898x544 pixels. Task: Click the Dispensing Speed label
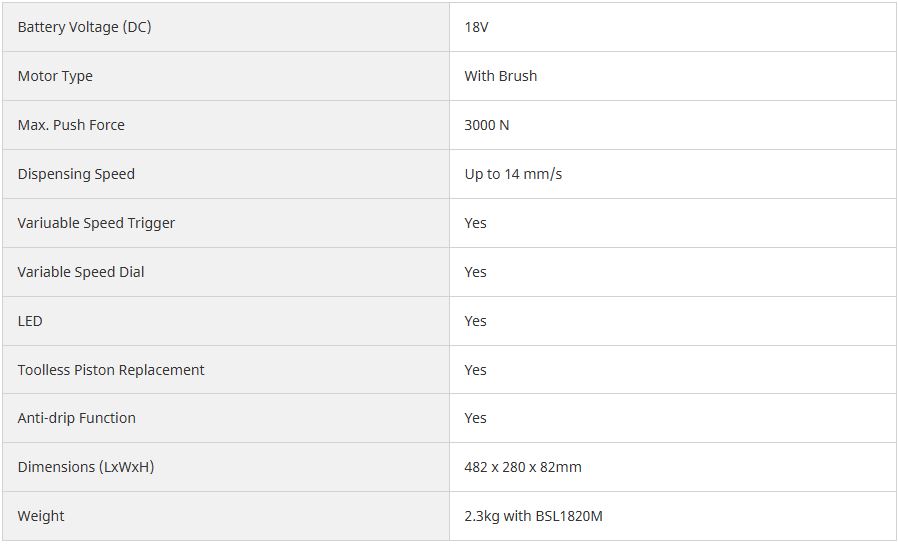pyautogui.click(x=76, y=174)
